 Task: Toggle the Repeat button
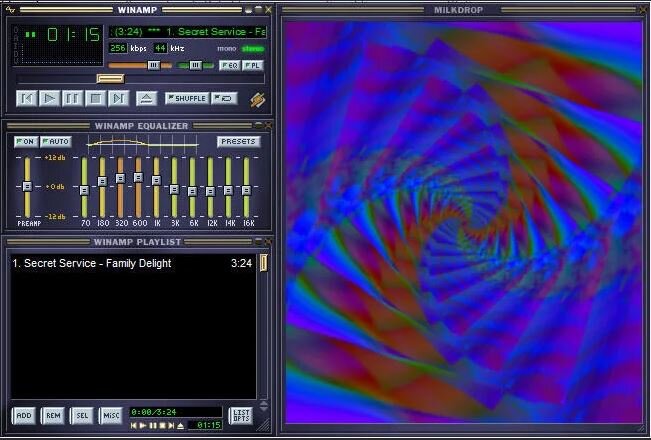point(224,98)
